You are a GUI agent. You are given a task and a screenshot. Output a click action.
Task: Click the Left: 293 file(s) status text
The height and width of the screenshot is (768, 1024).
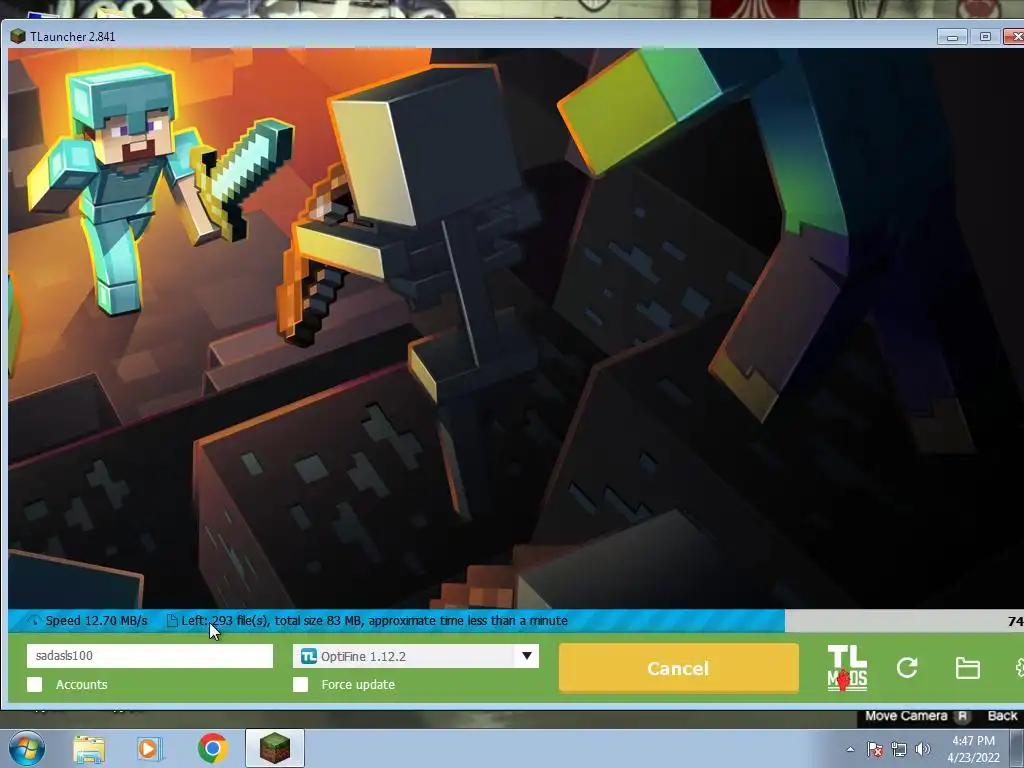[374, 621]
